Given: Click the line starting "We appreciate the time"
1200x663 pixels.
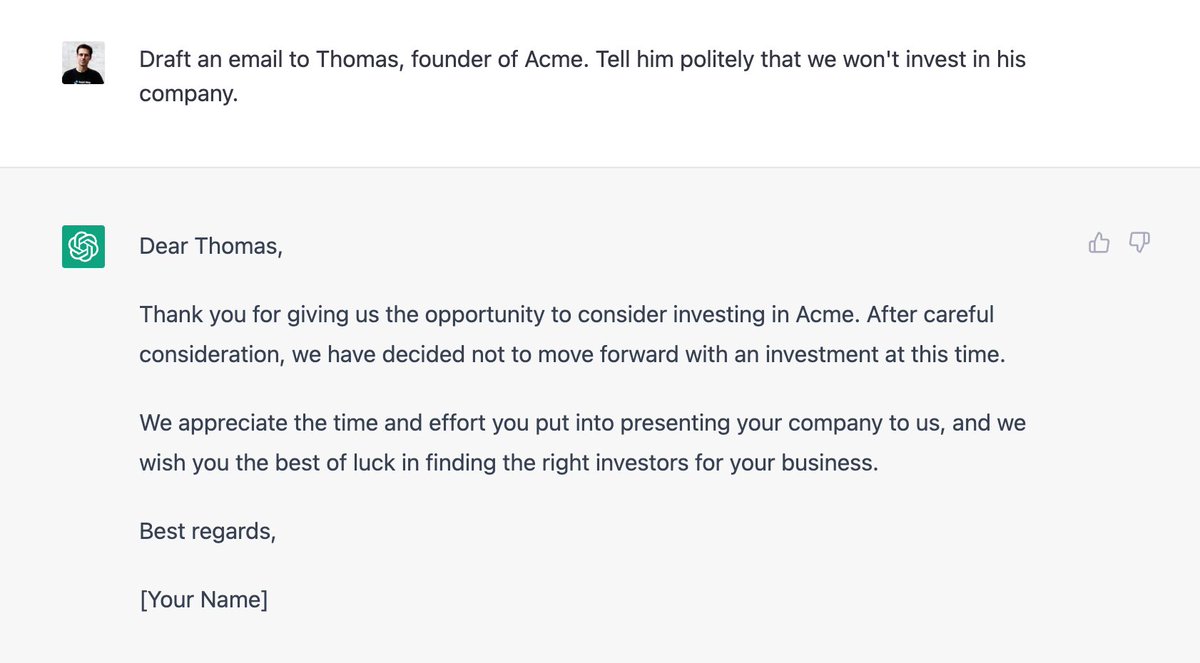Looking at the screenshot, I should (582, 423).
